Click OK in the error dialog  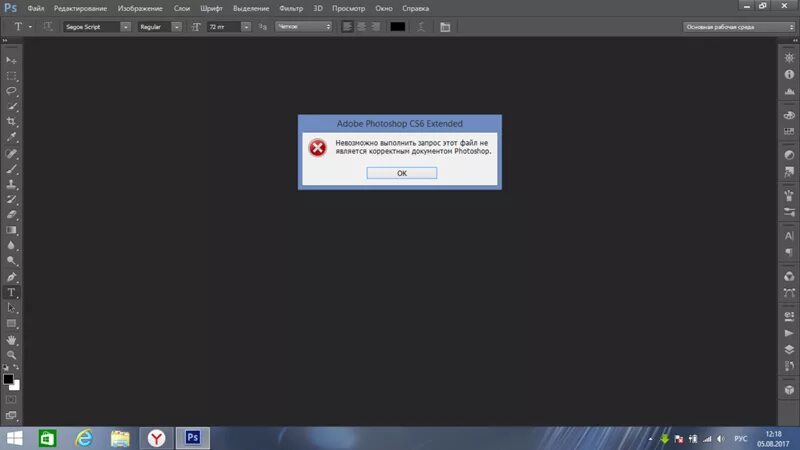[x=402, y=173]
